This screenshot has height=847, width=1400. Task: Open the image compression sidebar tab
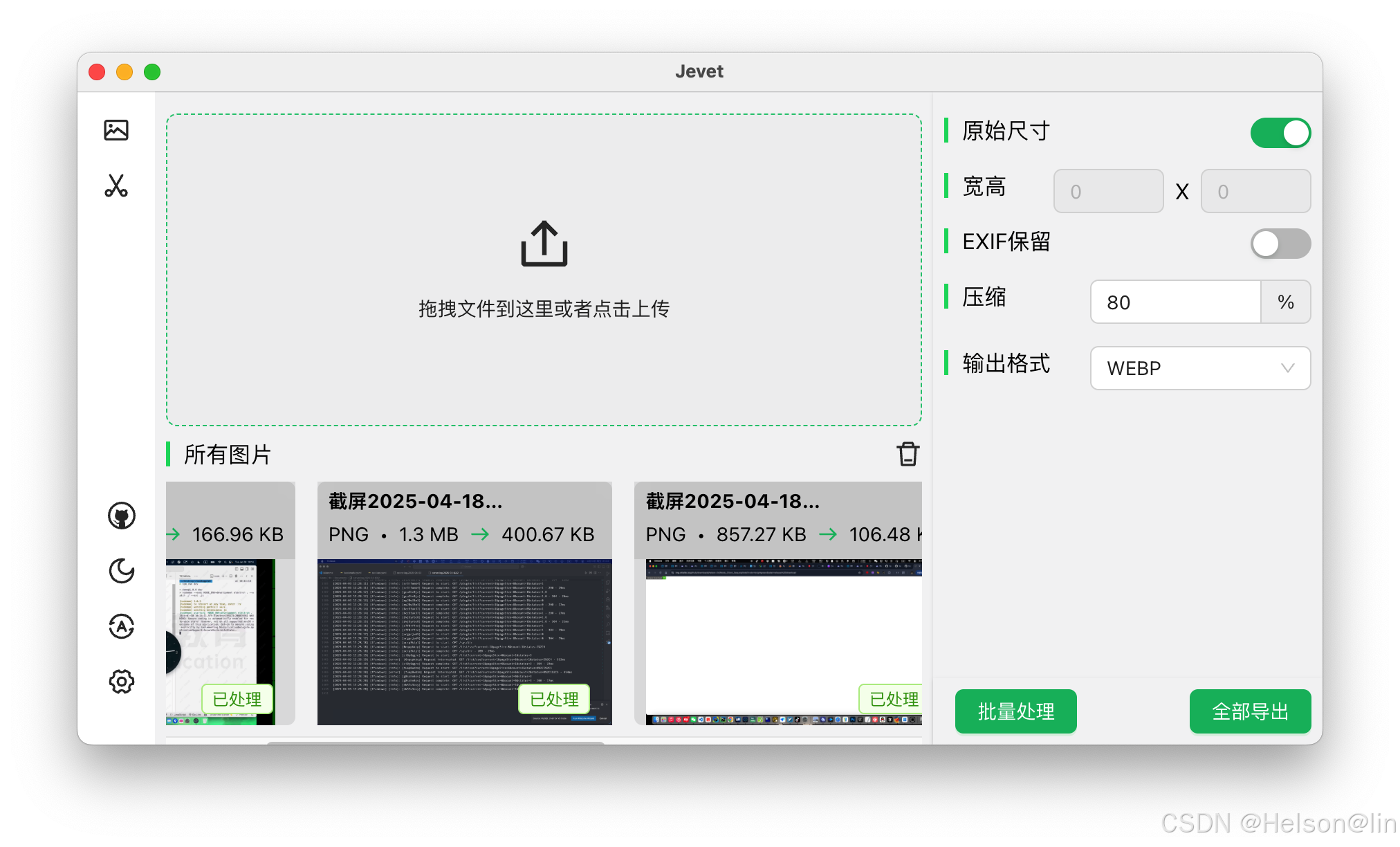coord(116,130)
